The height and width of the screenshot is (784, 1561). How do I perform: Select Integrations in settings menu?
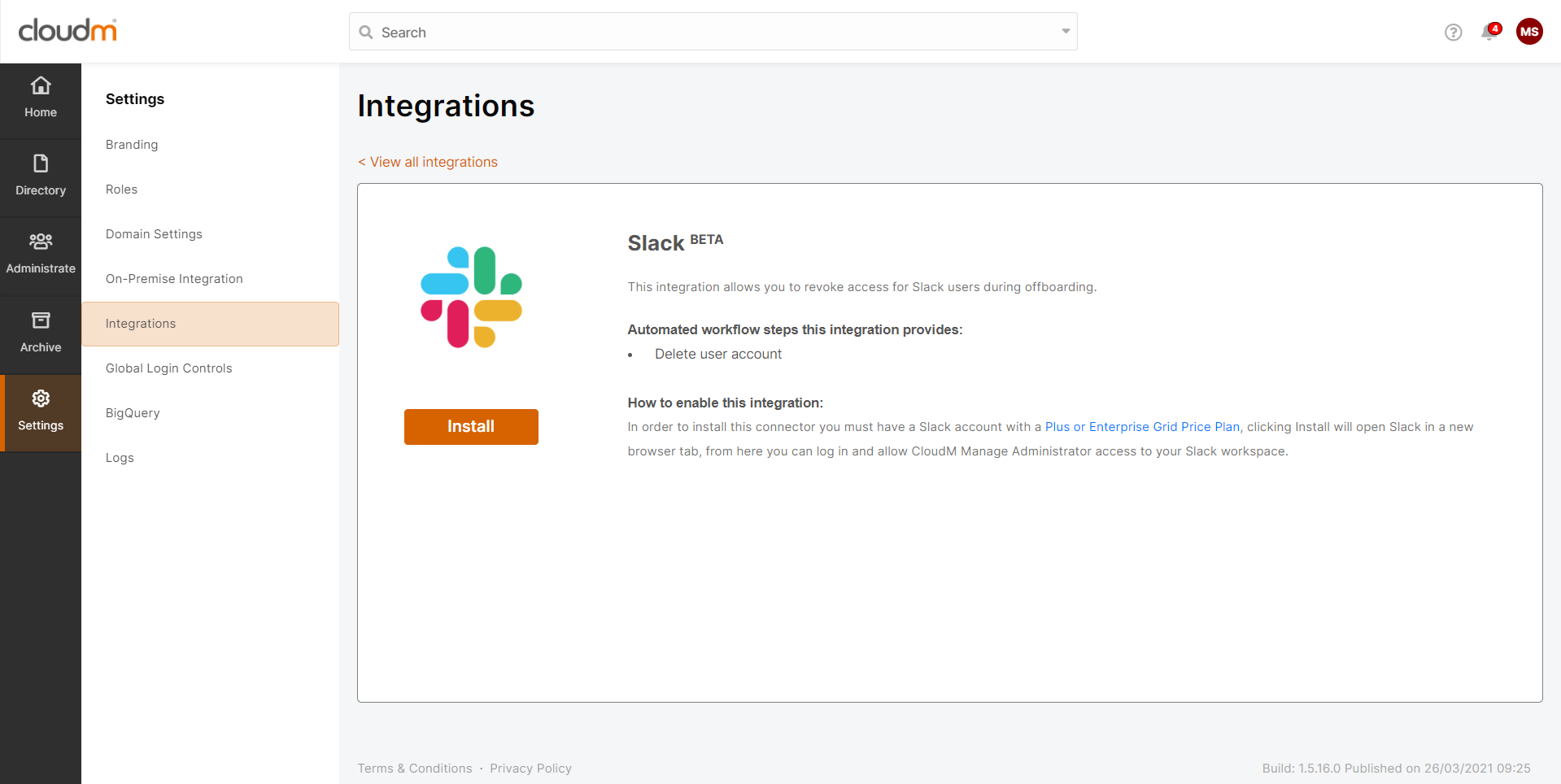210,324
